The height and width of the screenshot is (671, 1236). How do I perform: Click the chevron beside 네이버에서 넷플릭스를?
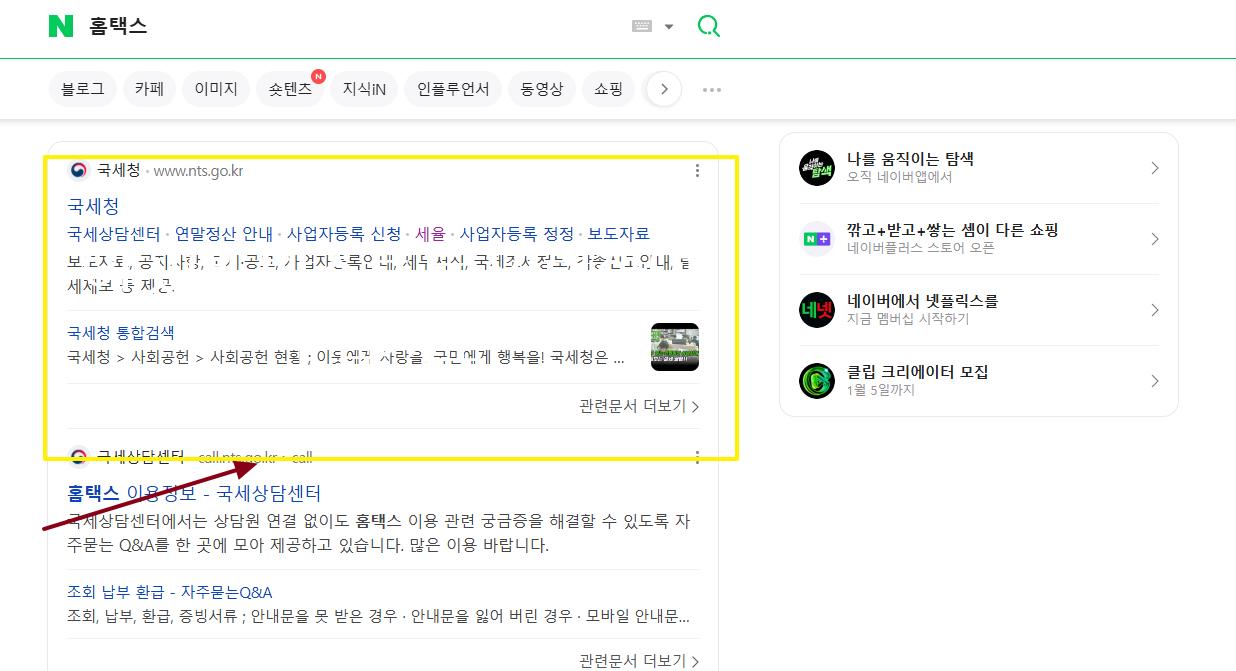pos(1155,310)
